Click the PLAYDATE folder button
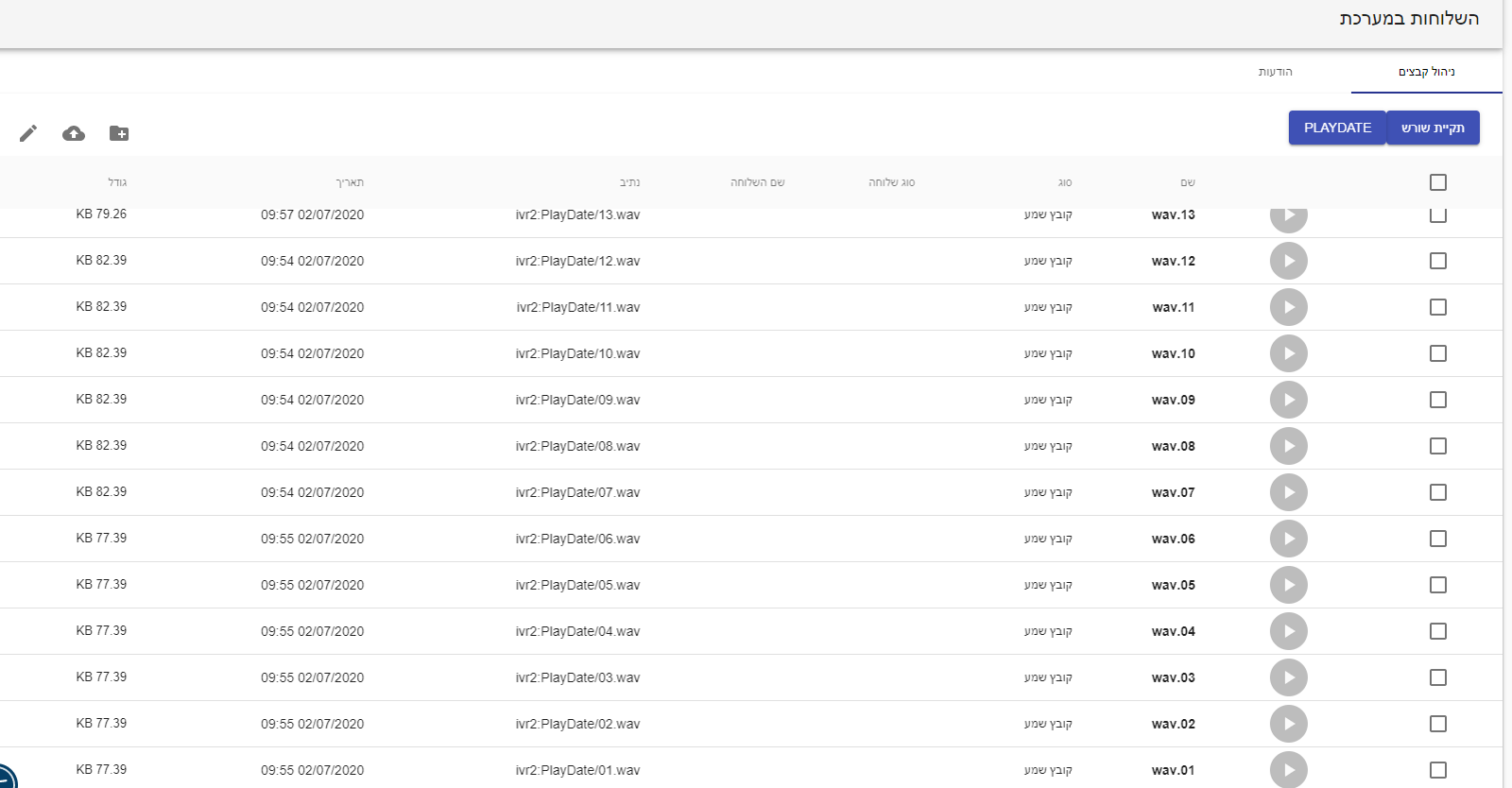1512x788 pixels. click(x=1336, y=128)
